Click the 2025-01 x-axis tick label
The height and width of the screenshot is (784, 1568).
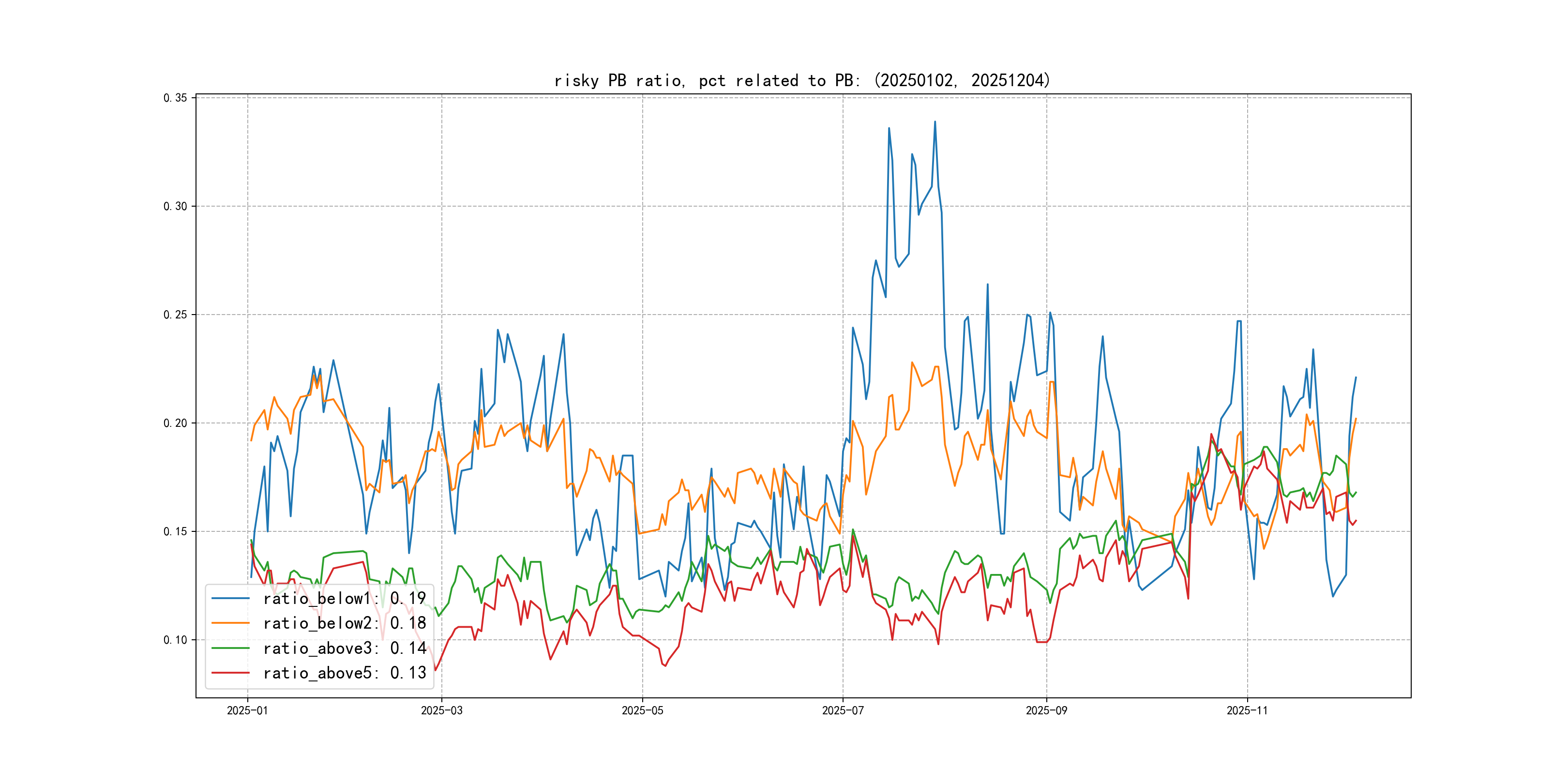[x=247, y=710]
